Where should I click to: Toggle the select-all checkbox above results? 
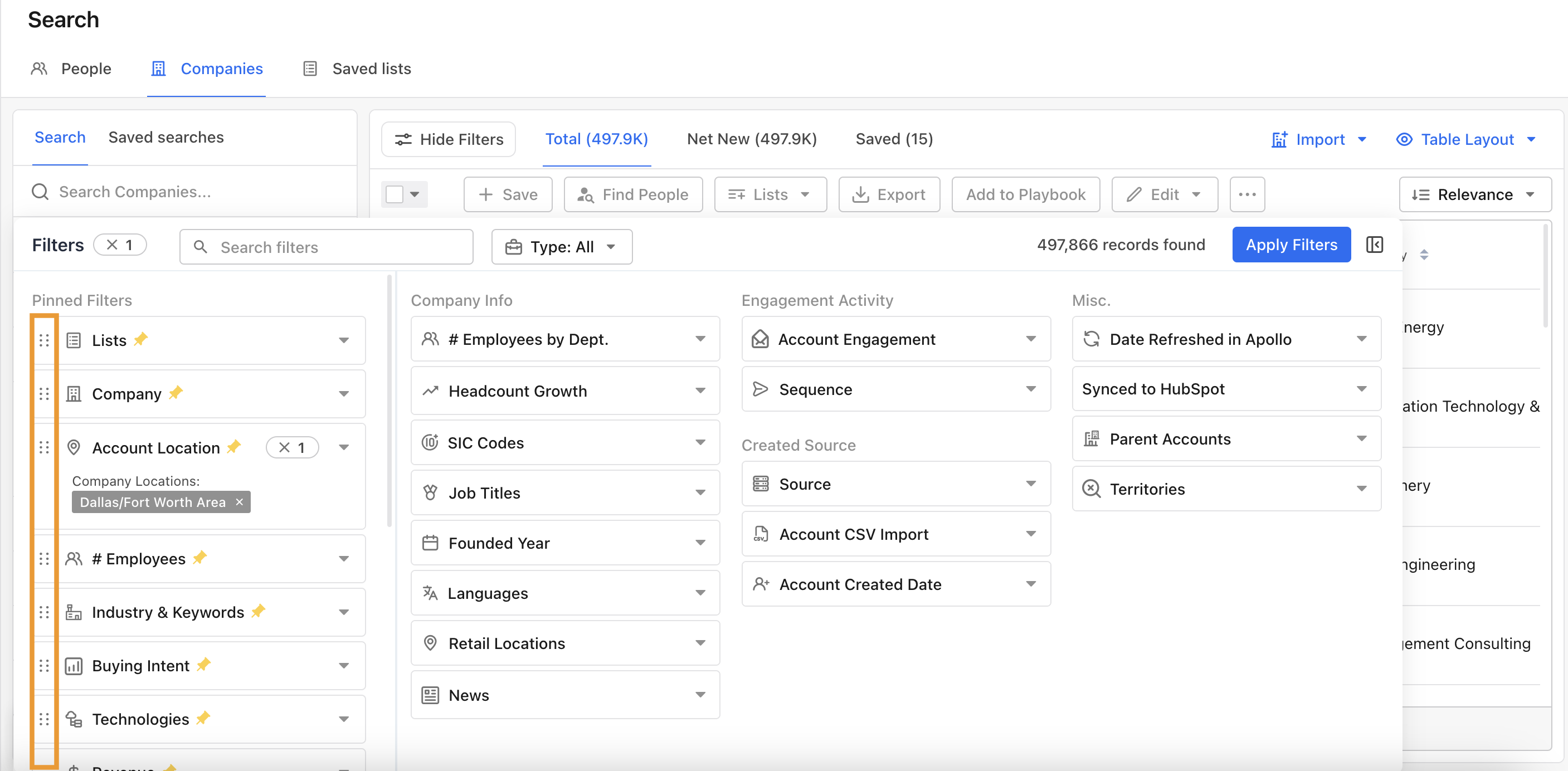coord(394,193)
